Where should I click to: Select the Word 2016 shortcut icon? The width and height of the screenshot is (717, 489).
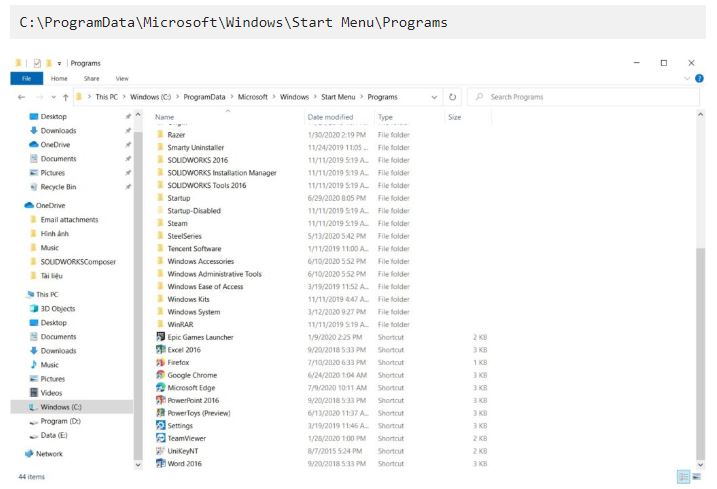click(161, 463)
